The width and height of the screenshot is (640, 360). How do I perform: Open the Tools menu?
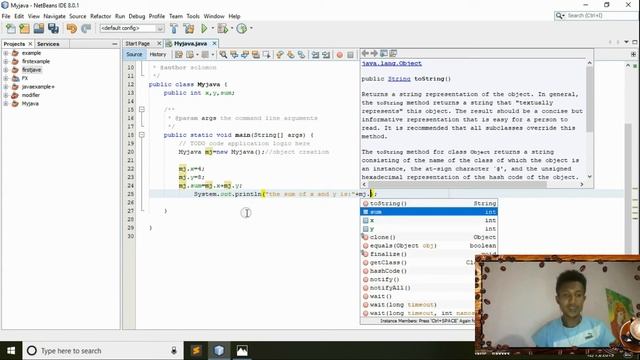[193, 16]
